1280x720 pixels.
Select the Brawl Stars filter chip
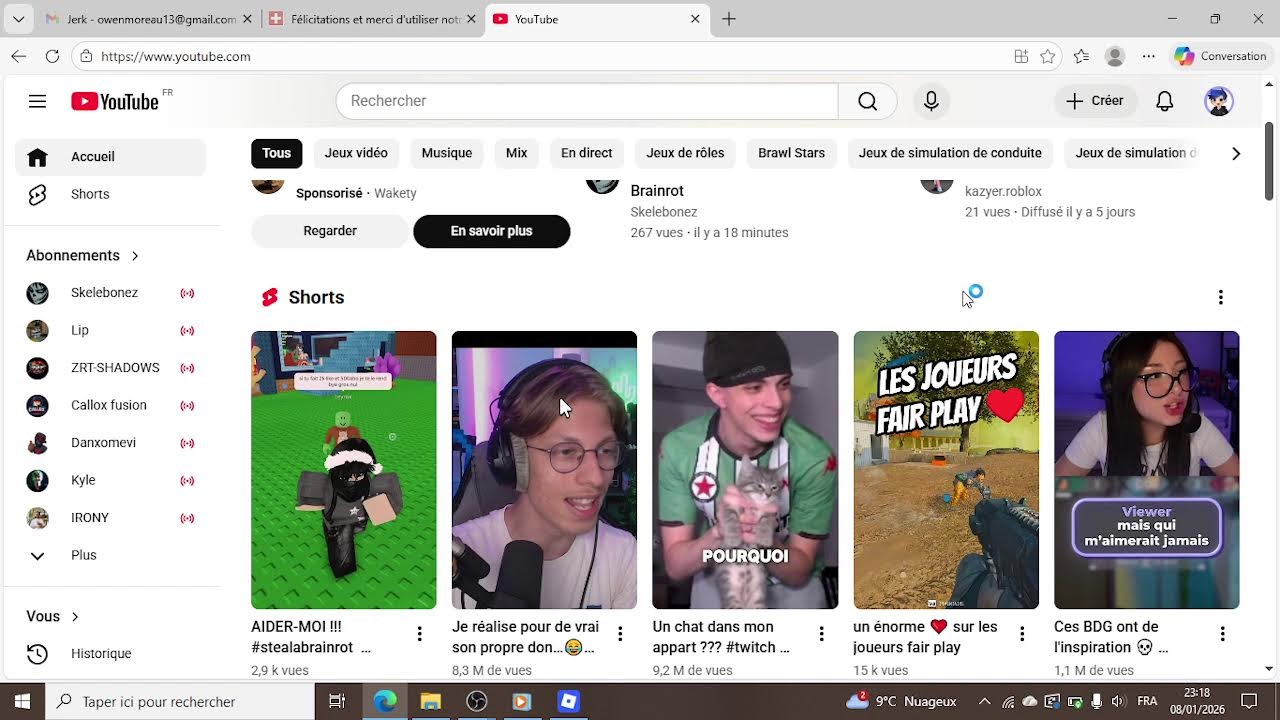pyautogui.click(x=791, y=153)
